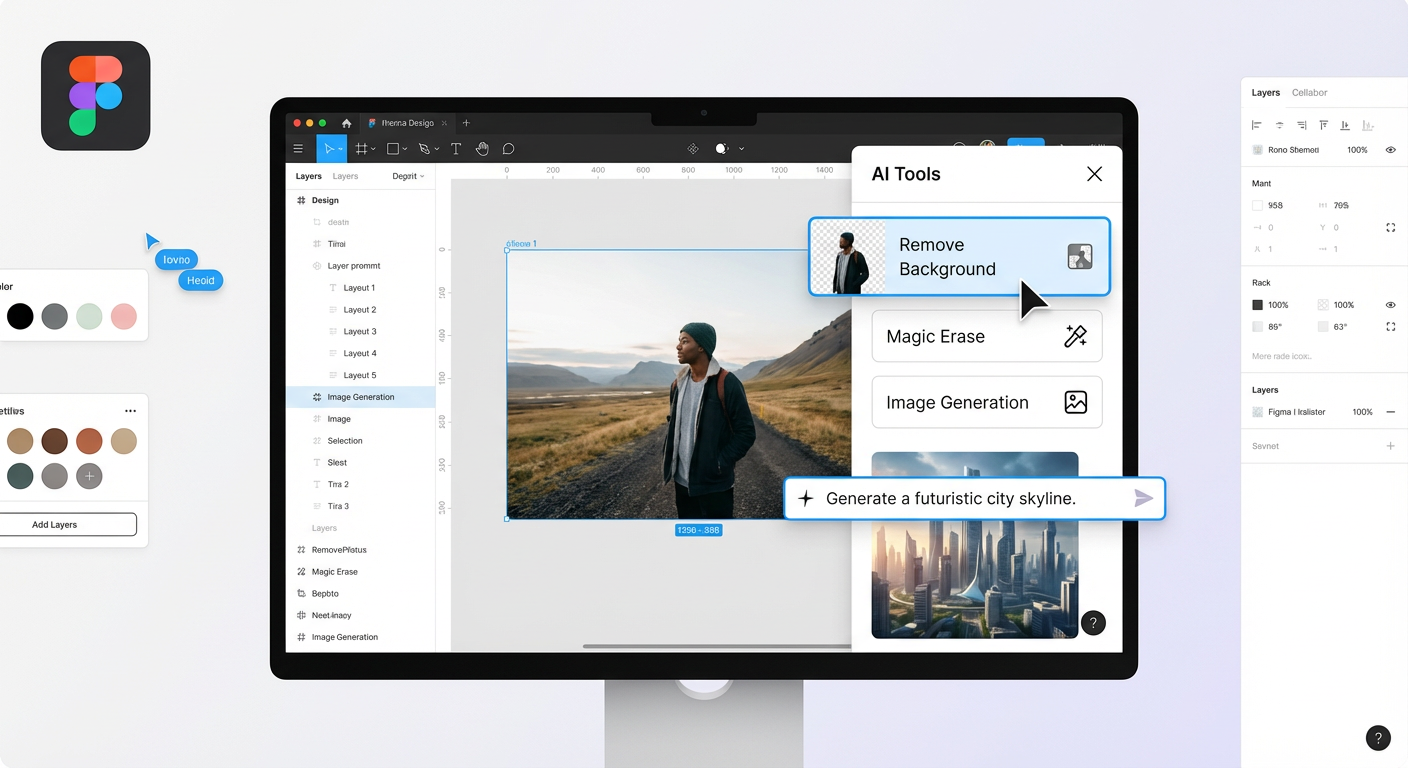Switch to the Cellabor tab
The image size is (1408, 768).
click(x=1309, y=93)
